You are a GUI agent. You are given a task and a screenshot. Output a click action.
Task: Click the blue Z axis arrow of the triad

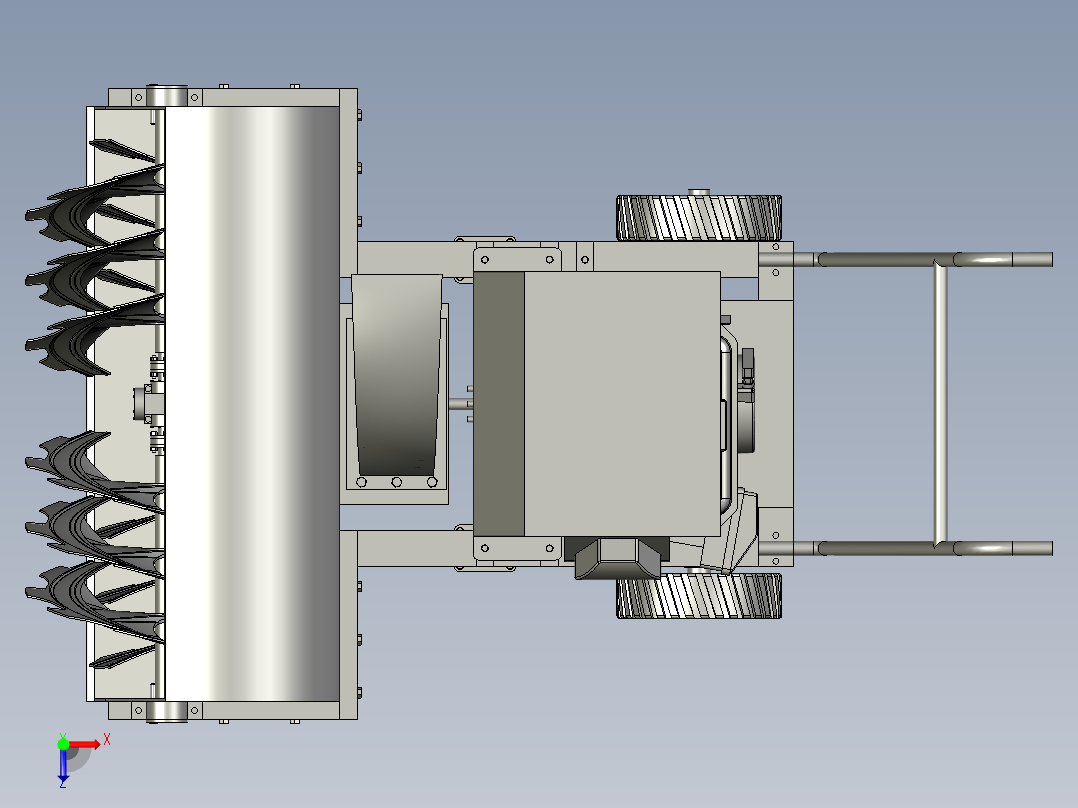(63, 767)
